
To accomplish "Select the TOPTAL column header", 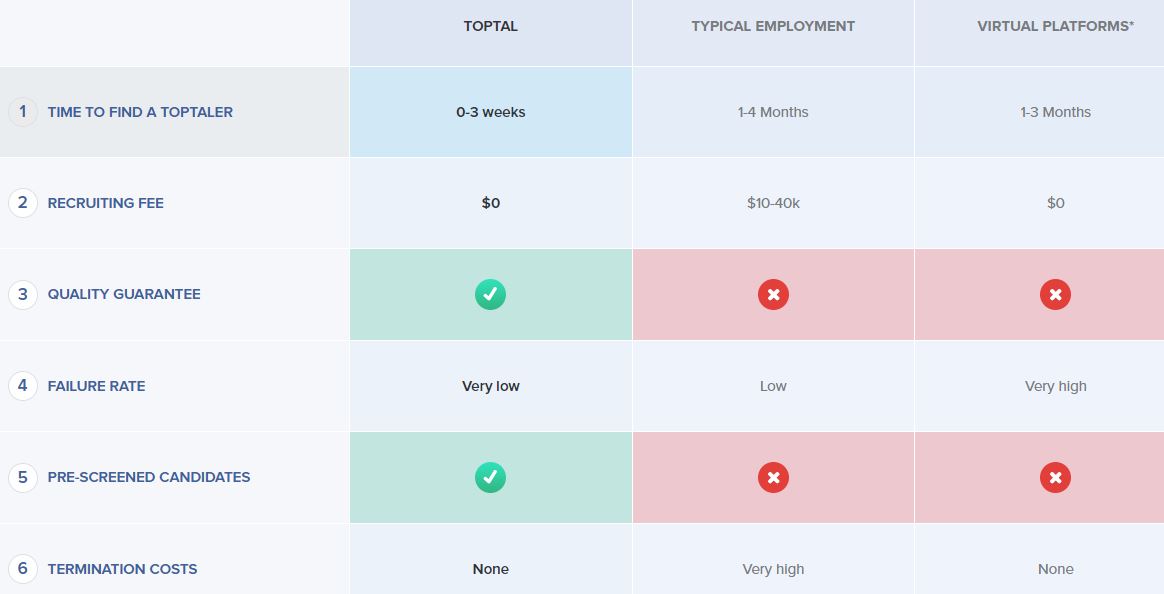I will 491,26.
